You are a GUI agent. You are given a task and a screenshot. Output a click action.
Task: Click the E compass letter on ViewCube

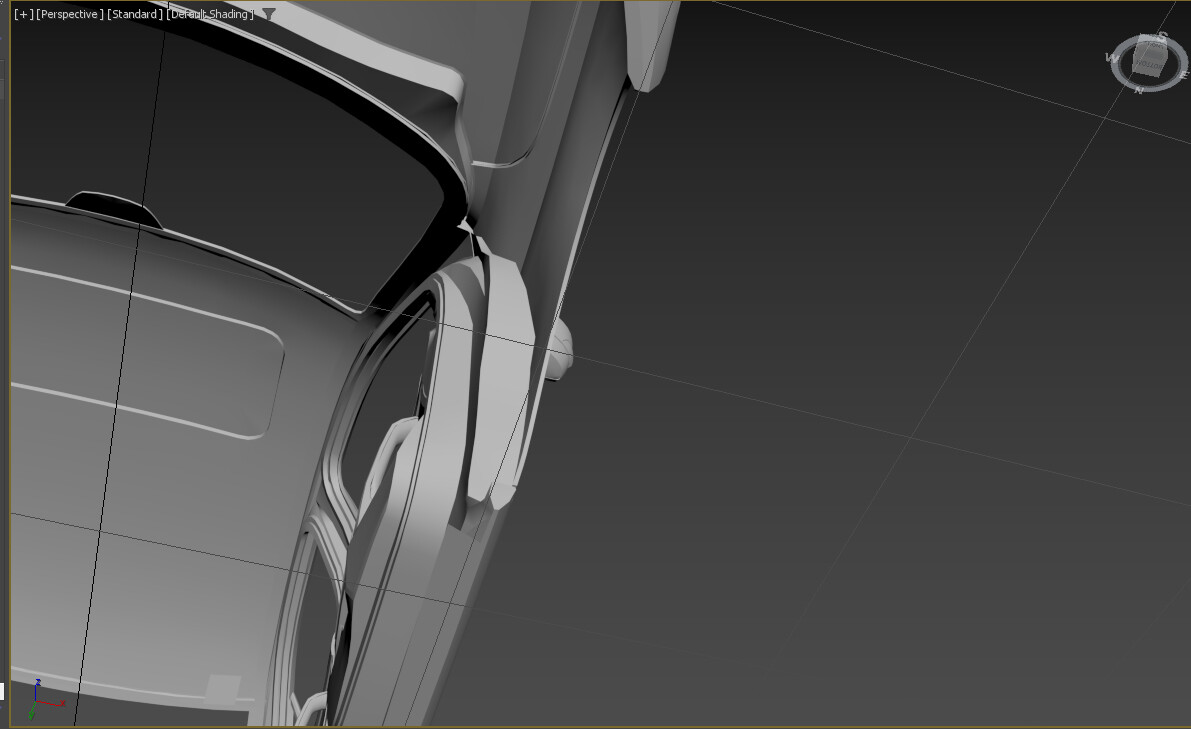1183,75
